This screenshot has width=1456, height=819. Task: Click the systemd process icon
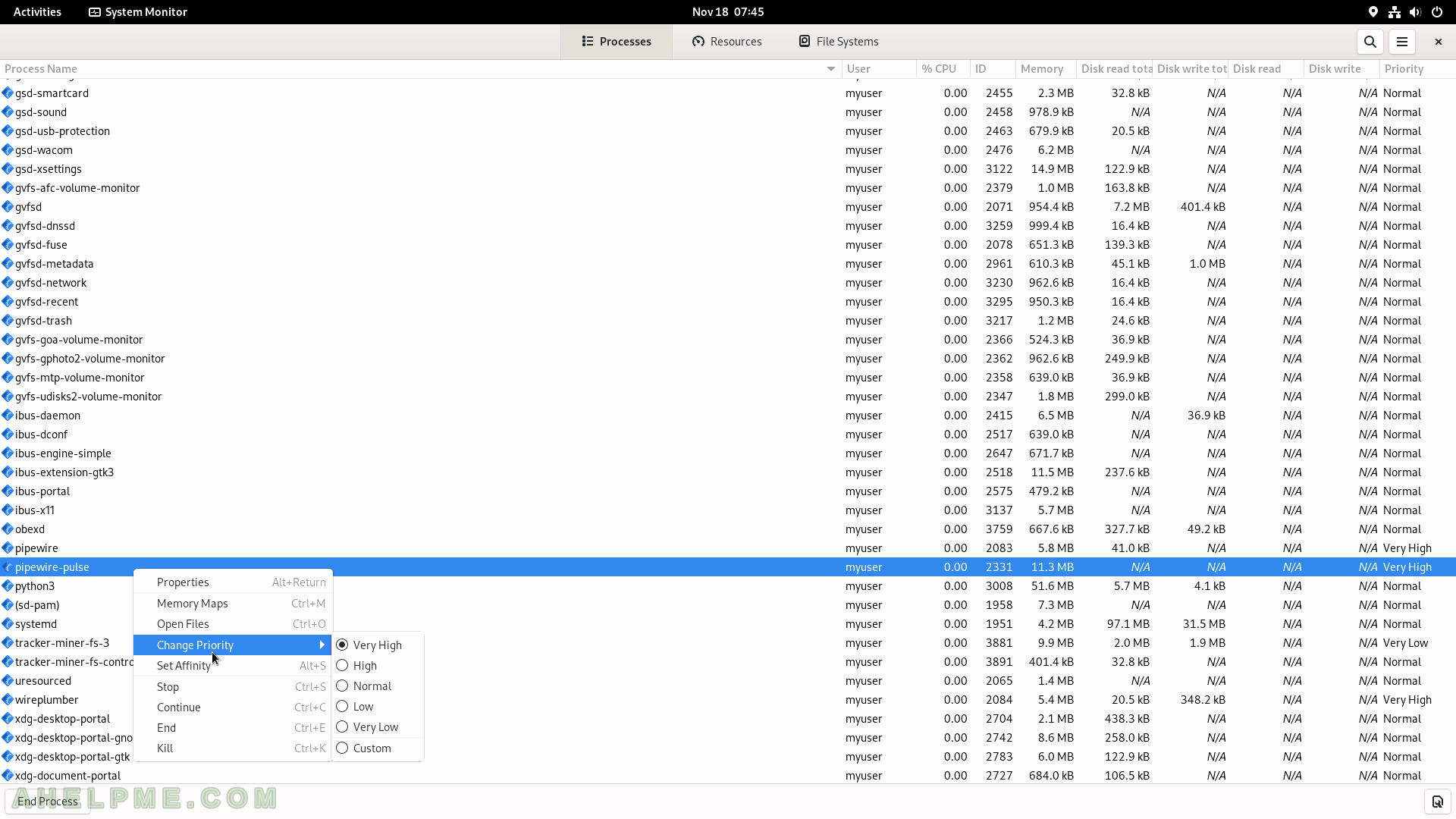click(x=8, y=624)
